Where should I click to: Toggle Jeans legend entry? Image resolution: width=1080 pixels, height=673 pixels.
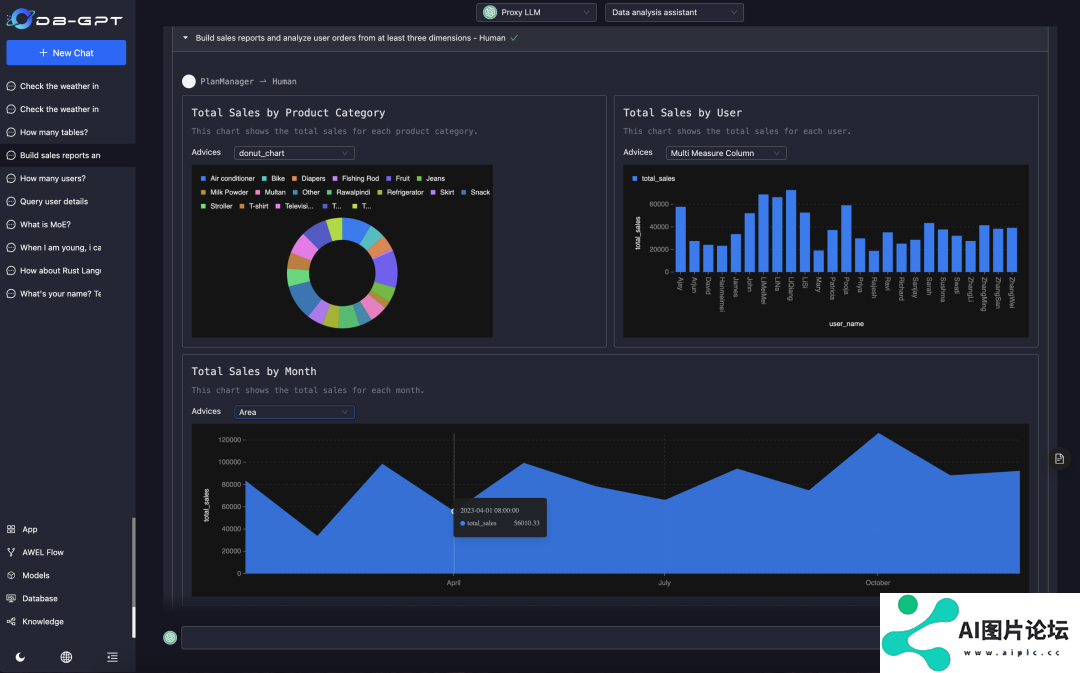click(x=430, y=178)
